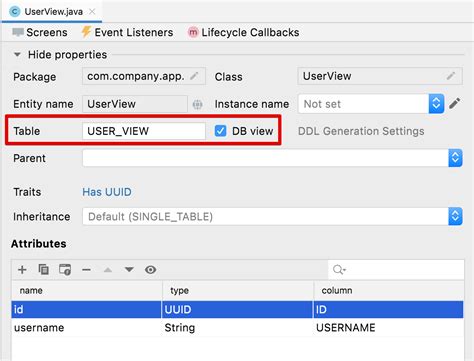Click the type column header
The image size is (474, 361).
(x=238, y=290)
